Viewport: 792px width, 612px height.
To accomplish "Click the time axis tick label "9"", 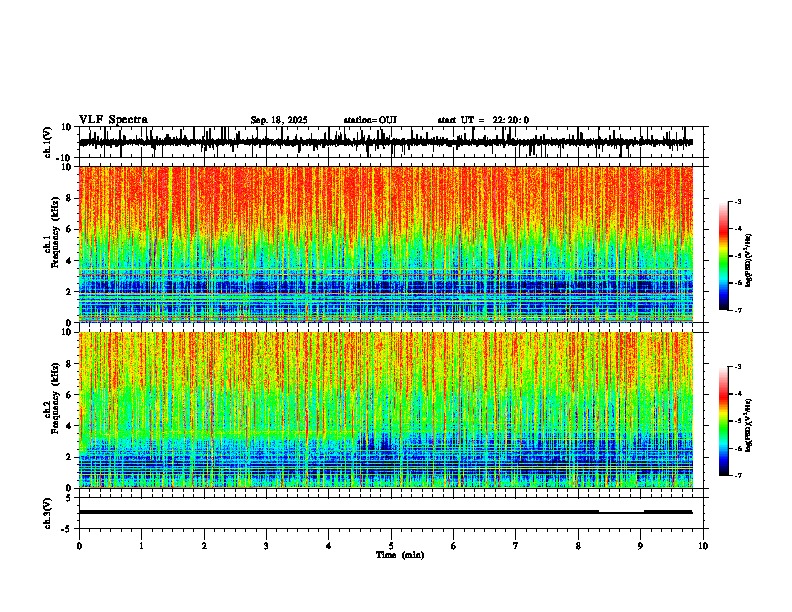I will [x=640, y=546].
